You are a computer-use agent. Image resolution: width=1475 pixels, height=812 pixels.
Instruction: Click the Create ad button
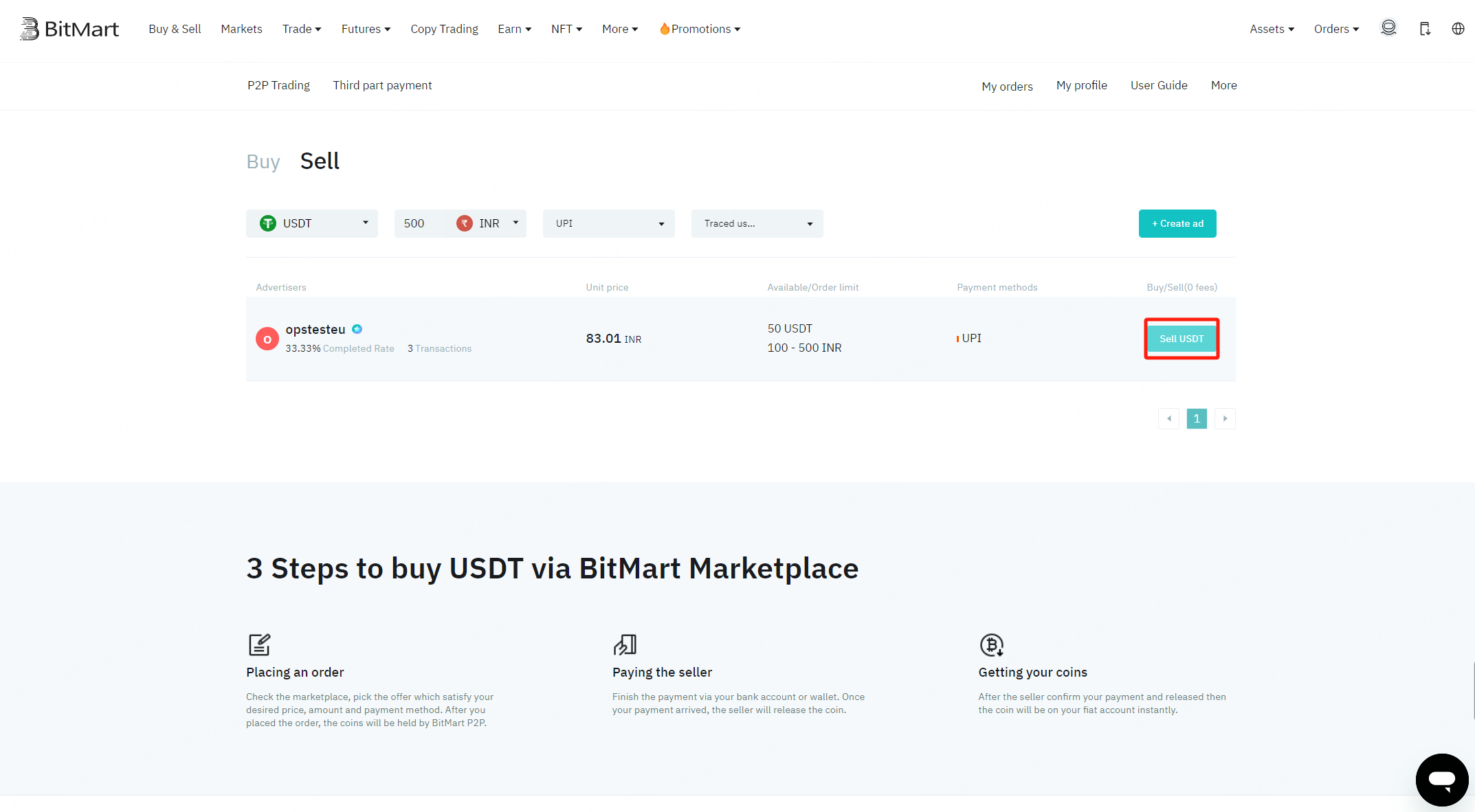point(1177,223)
